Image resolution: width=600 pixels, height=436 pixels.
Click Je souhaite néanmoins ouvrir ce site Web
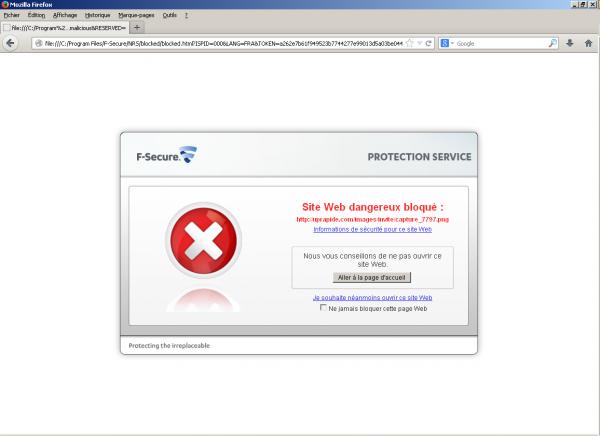[372, 297]
